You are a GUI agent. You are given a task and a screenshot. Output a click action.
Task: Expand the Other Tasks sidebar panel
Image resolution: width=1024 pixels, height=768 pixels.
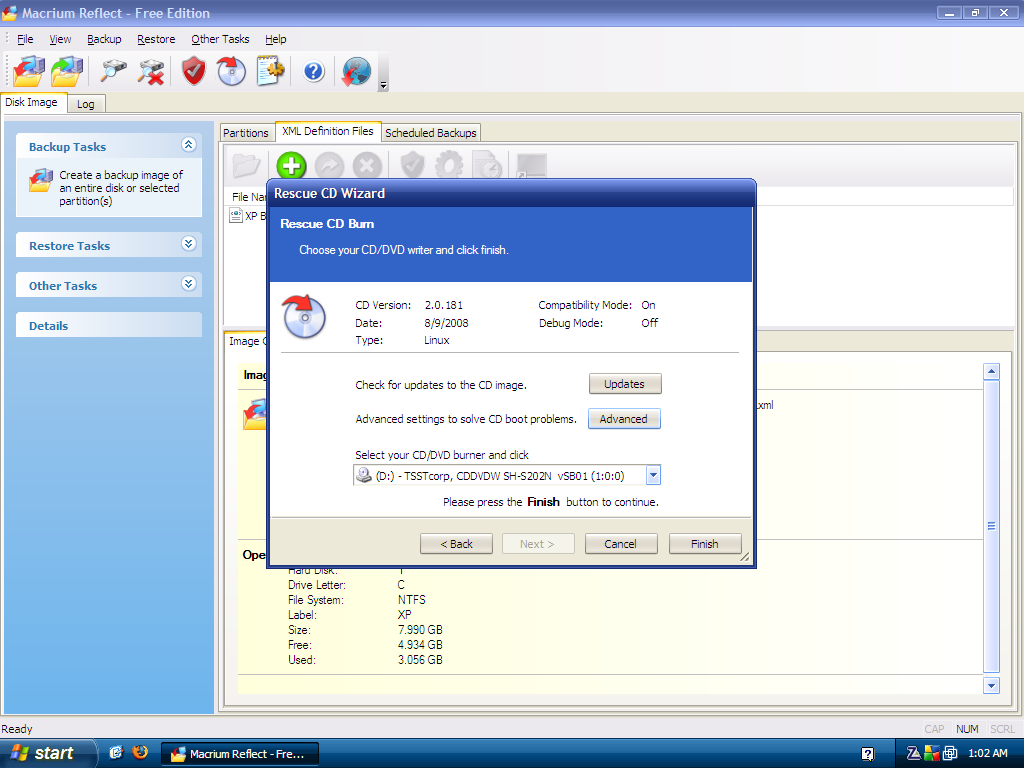tap(189, 283)
